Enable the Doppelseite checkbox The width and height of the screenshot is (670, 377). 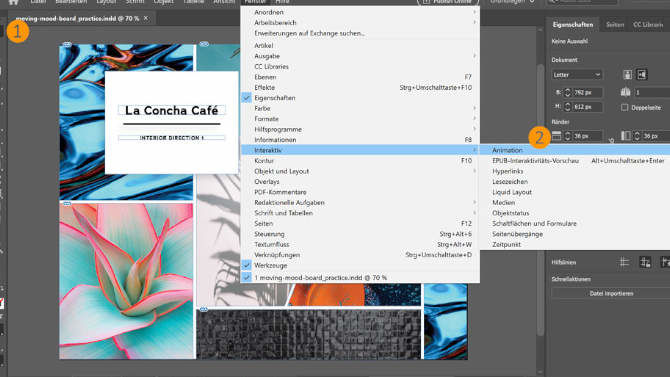(x=625, y=108)
